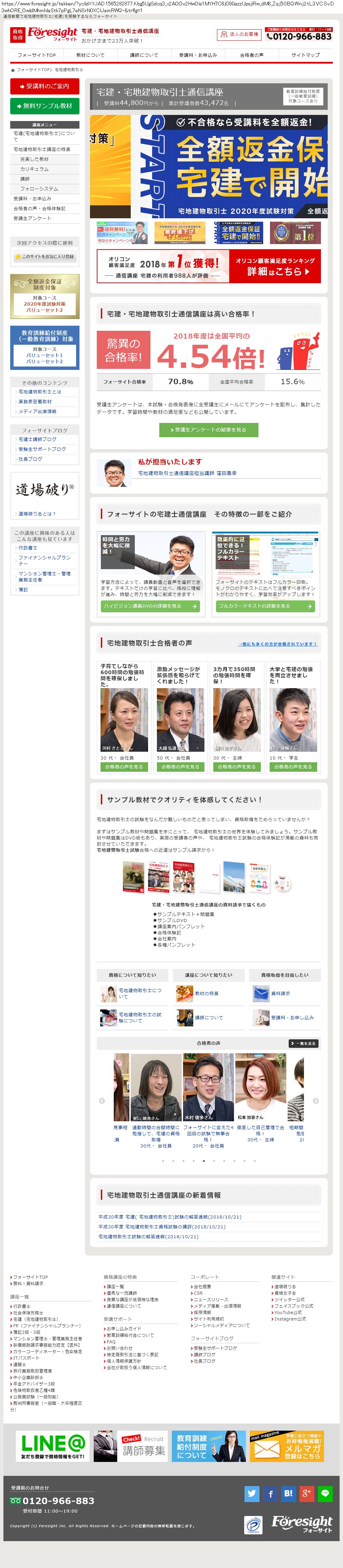Click the home icon in breadcrumb
This screenshot has width=343, height=1568.
[x=13, y=70]
